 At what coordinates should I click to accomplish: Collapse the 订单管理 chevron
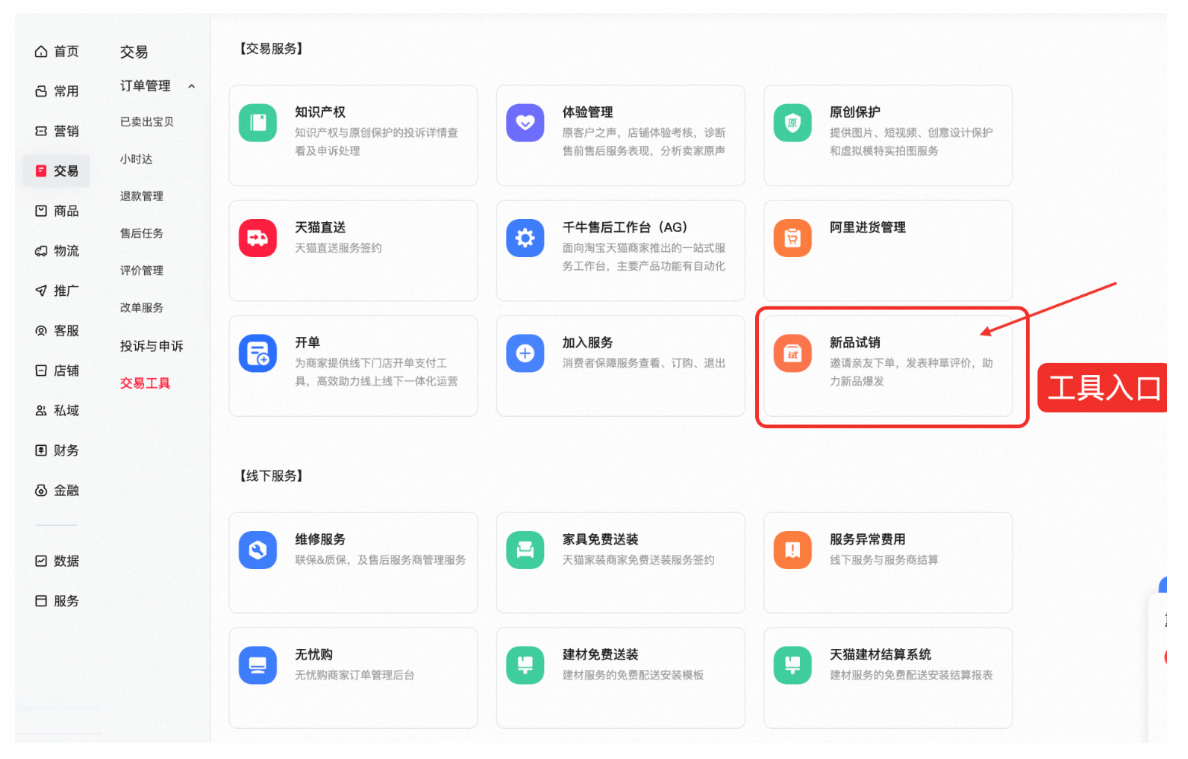[192, 86]
